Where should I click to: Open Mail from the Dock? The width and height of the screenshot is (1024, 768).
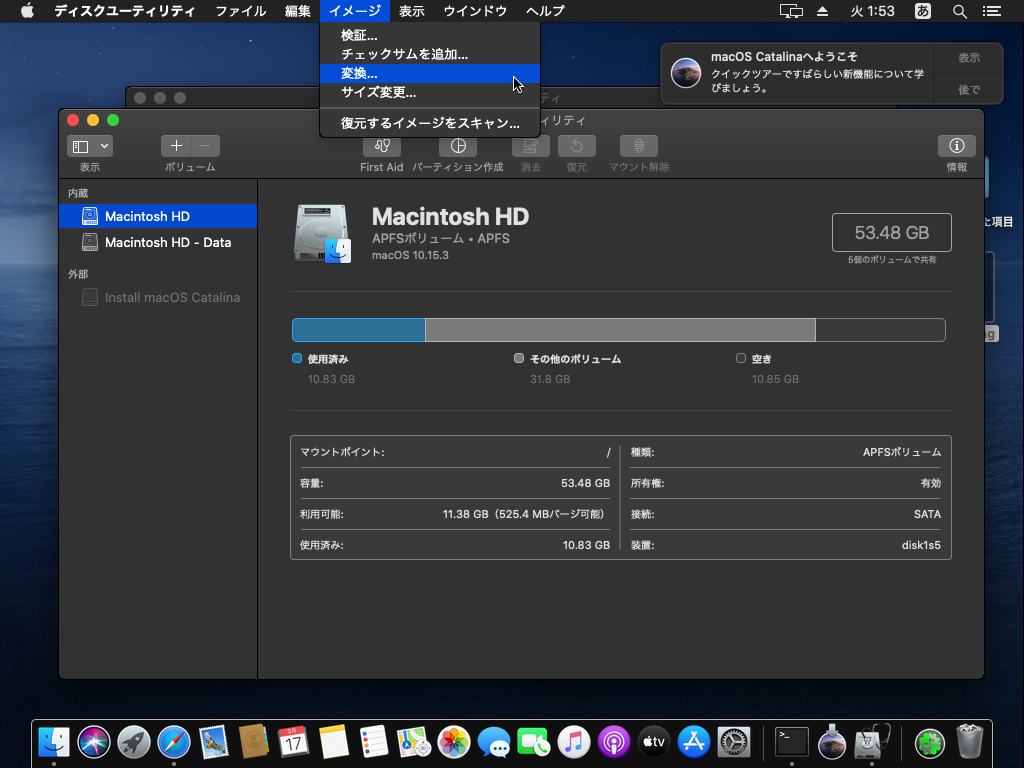214,743
